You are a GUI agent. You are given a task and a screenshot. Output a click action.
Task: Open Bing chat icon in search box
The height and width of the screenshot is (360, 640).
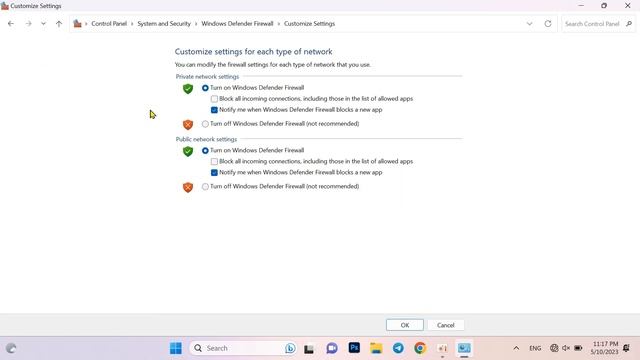[290, 348]
